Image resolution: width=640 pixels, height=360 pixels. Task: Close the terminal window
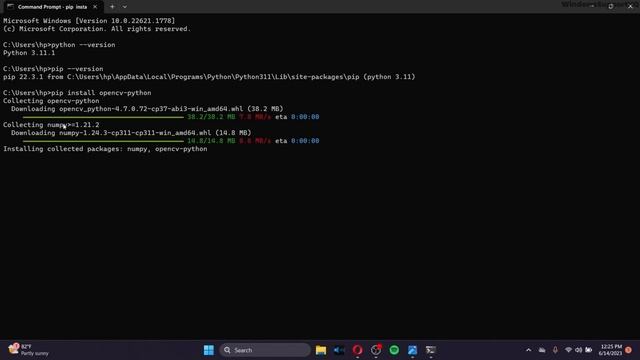click(x=630, y=6)
